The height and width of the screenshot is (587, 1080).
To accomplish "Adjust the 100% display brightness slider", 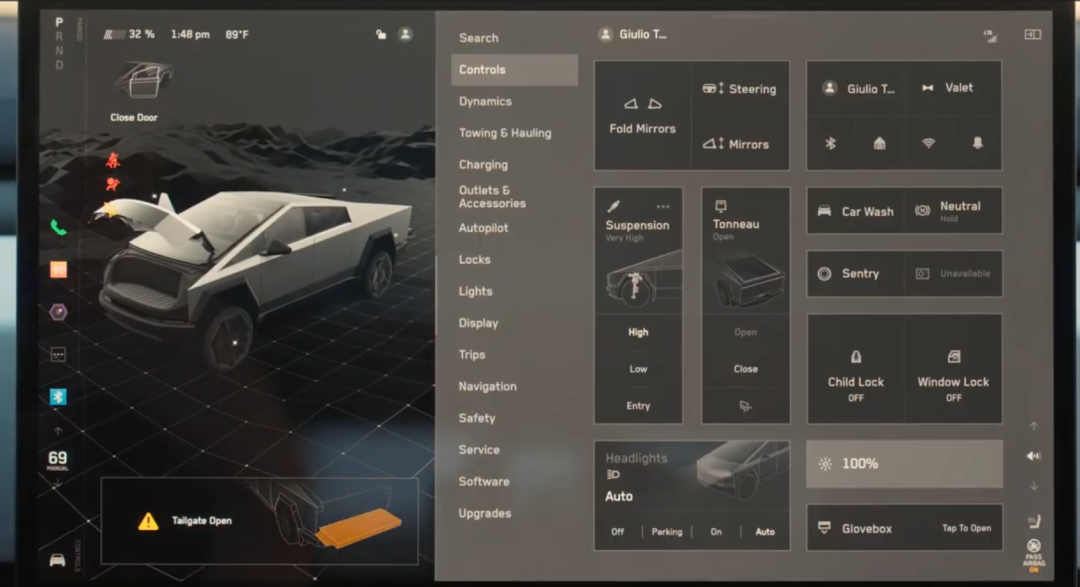I will [x=904, y=464].
